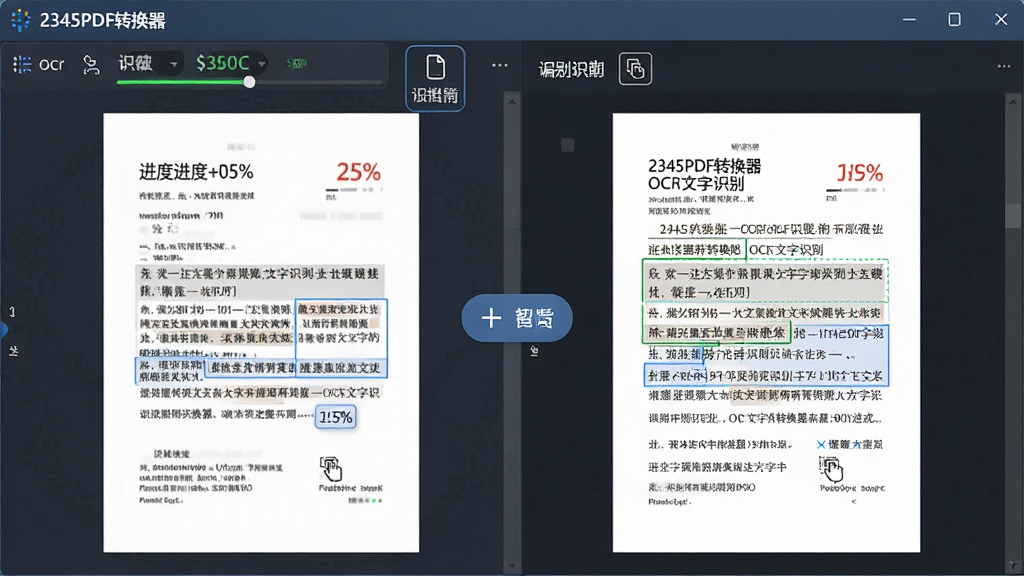Click the hand pointer icon on left page
The image size is (1024, 576).
[x=331, y=468]
